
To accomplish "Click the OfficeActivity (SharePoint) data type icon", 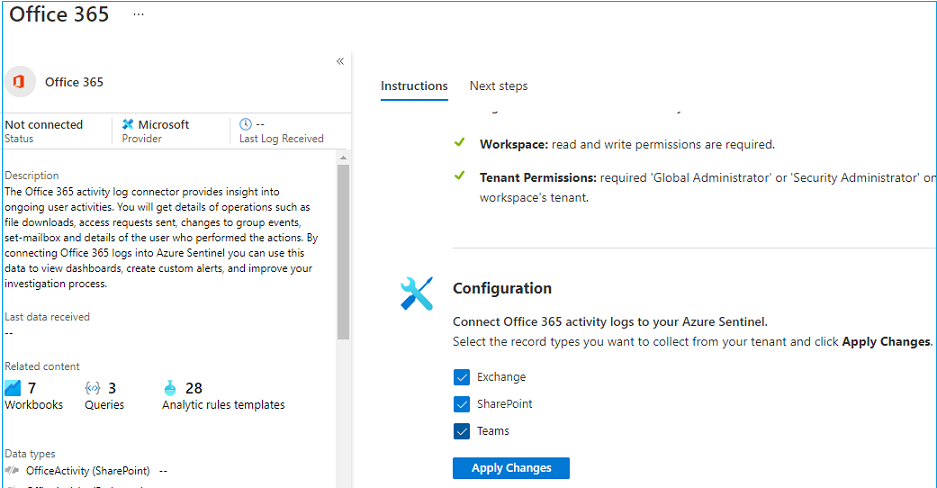I will tap(12, 471).
